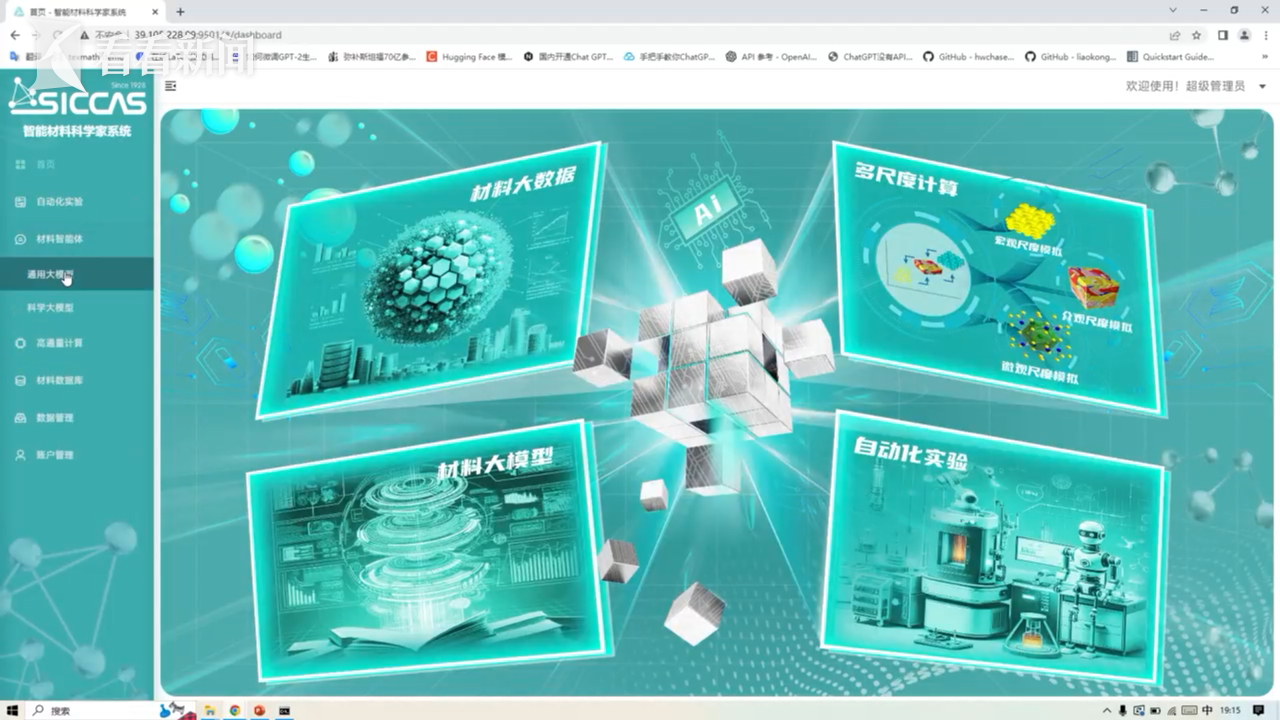This screenshot has height=720, width=1280.
Task: Click the 自动化实验 sidebar icon
Action: [21, 202]
